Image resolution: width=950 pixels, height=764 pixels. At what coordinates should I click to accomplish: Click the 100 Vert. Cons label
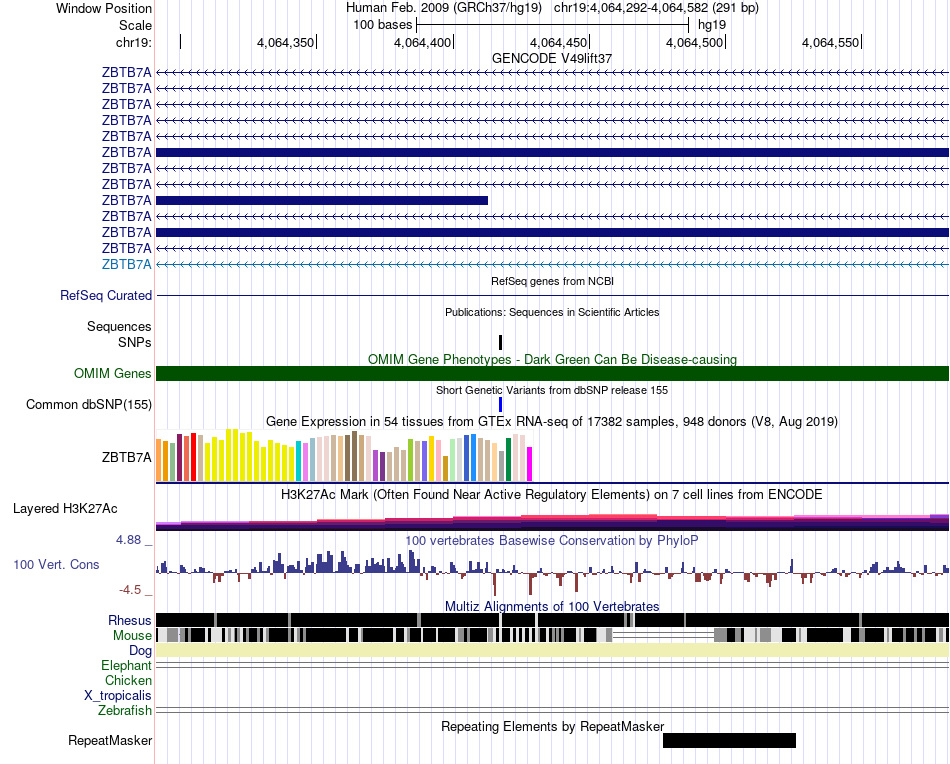56,565
